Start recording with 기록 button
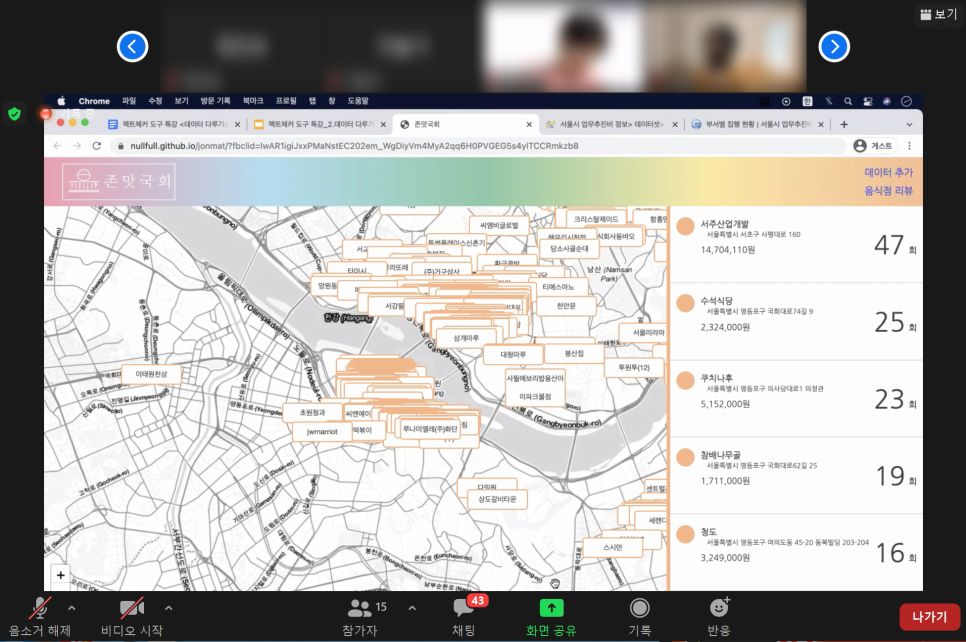The height and width of the screenshot is (642, 966). [639, 617]
